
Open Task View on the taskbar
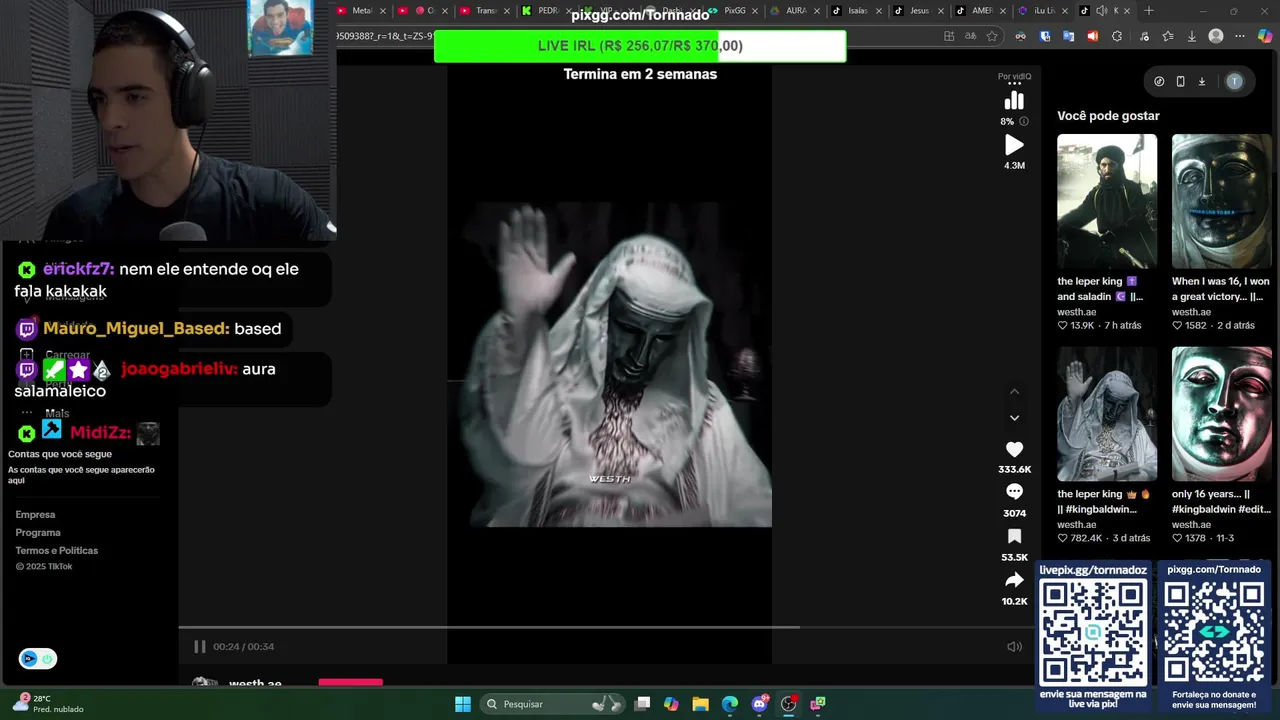[x=642, y=704]
